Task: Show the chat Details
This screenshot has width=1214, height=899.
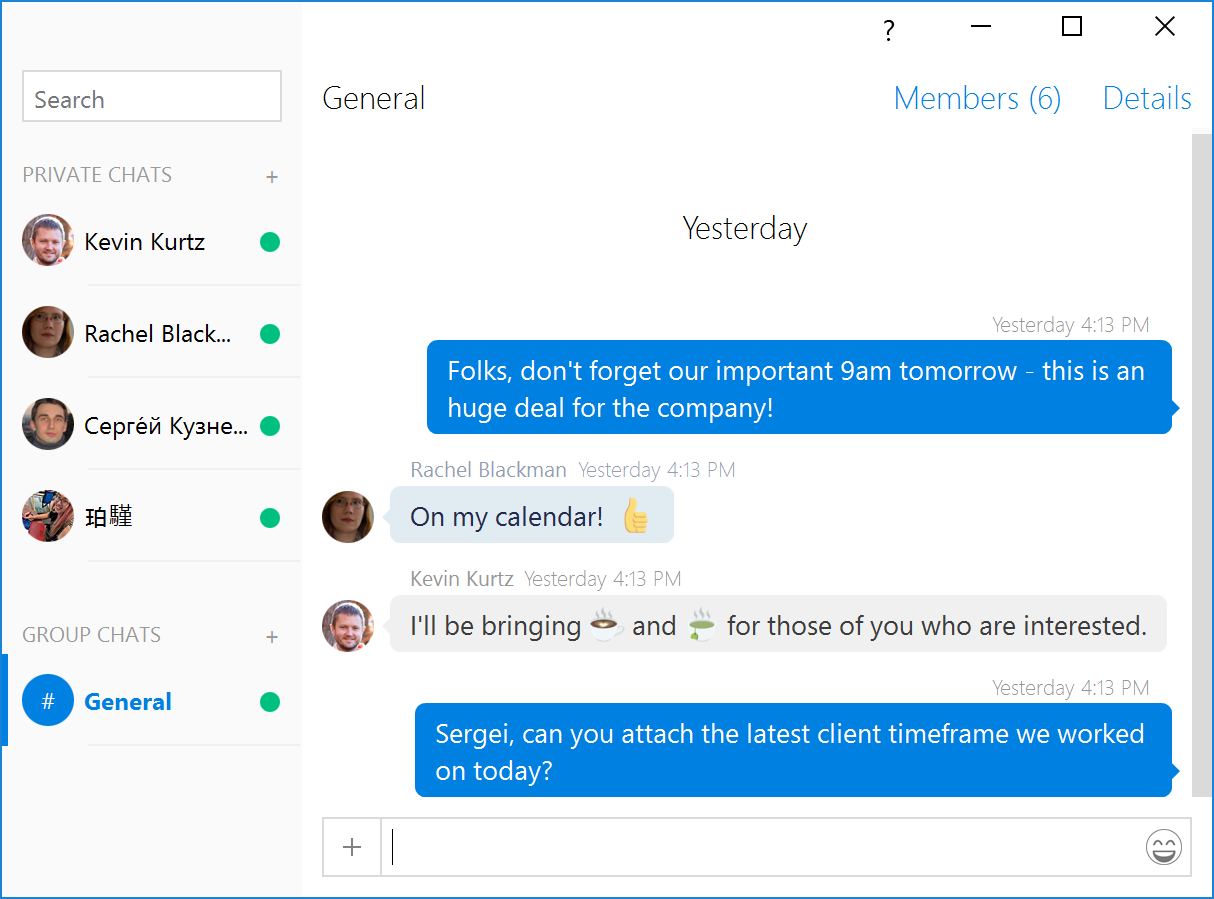Action: click(x=1146, y=98)
